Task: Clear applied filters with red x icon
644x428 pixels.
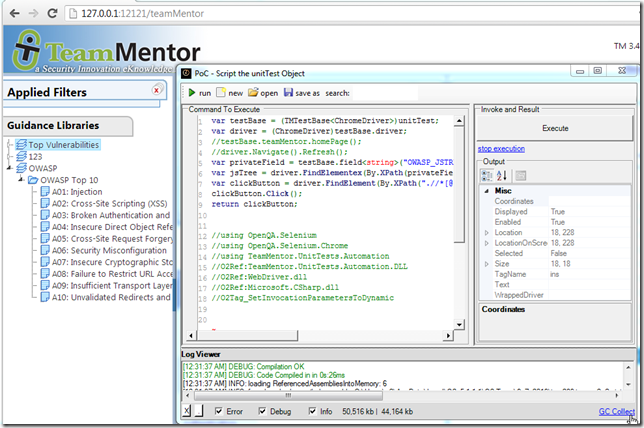Action: (156, 90)
